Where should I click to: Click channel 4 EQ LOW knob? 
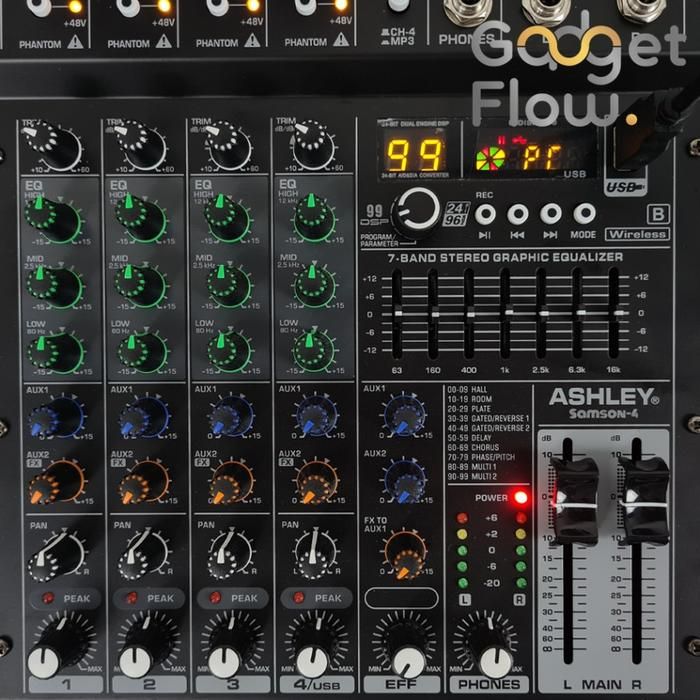pyautogui.click(x=314, y=349)
